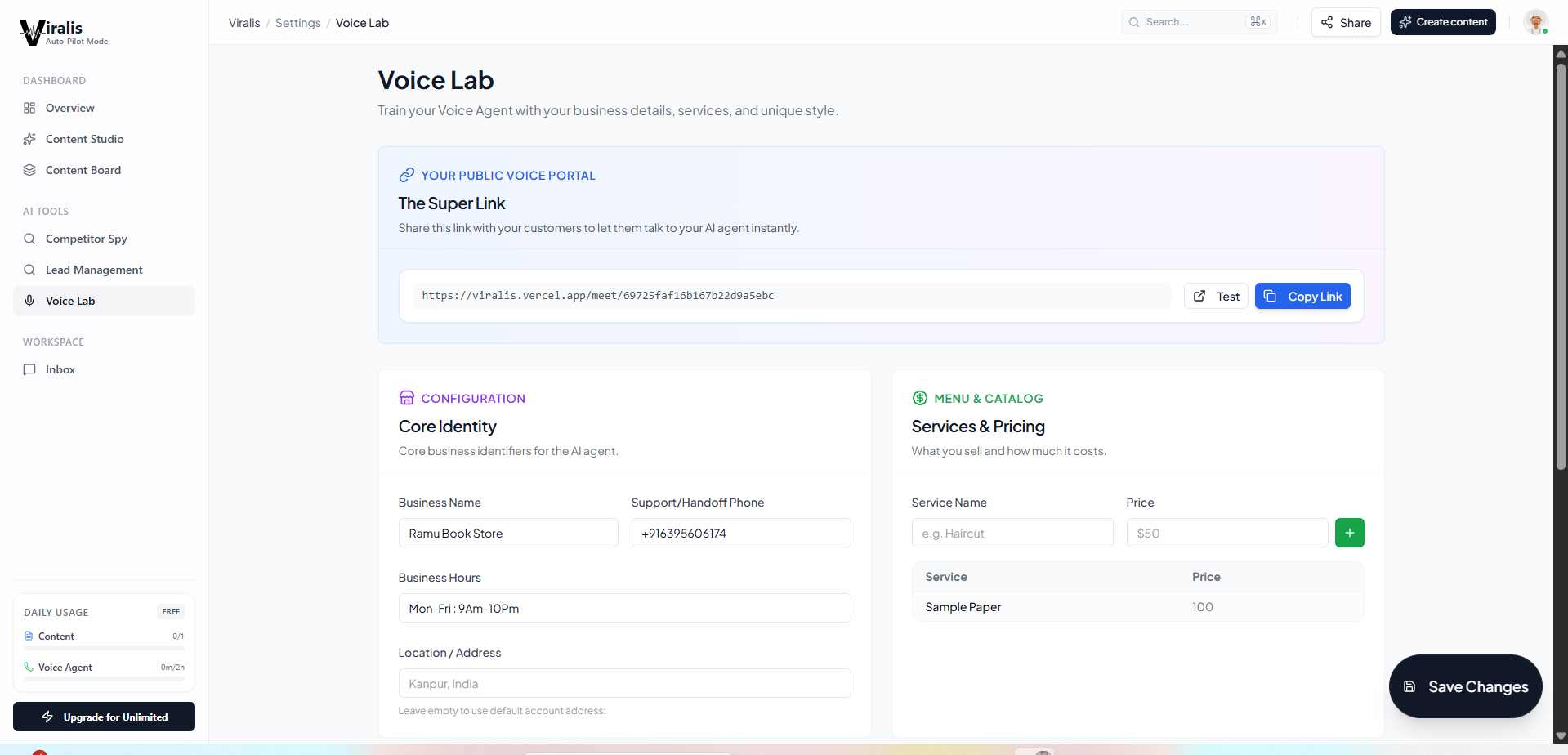Image resolution: width=1568 pixels, height=755 pixels.
Task: Save Changes to voice agent
Action: (1465, 686)
